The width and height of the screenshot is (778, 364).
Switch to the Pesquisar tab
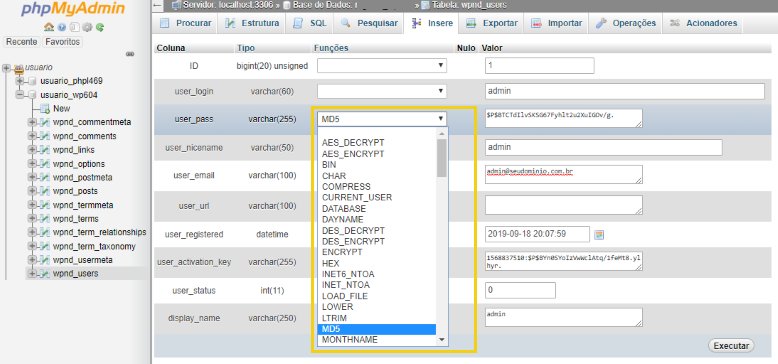(x=369, y=23)
